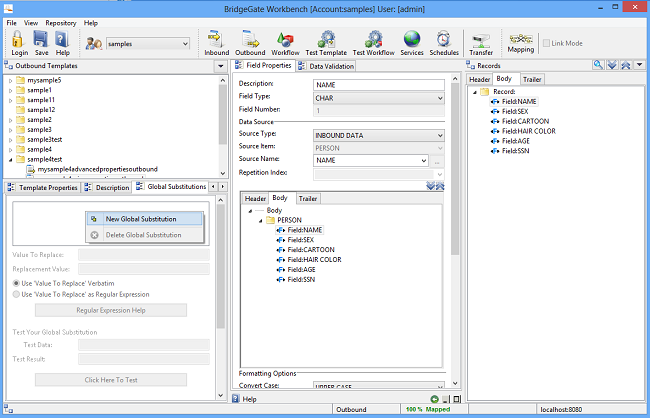Image resolution: width=650 pixels, height=418 pixels.
Task: Open Inbound templates toolbar icon
Action: [216, 39]
